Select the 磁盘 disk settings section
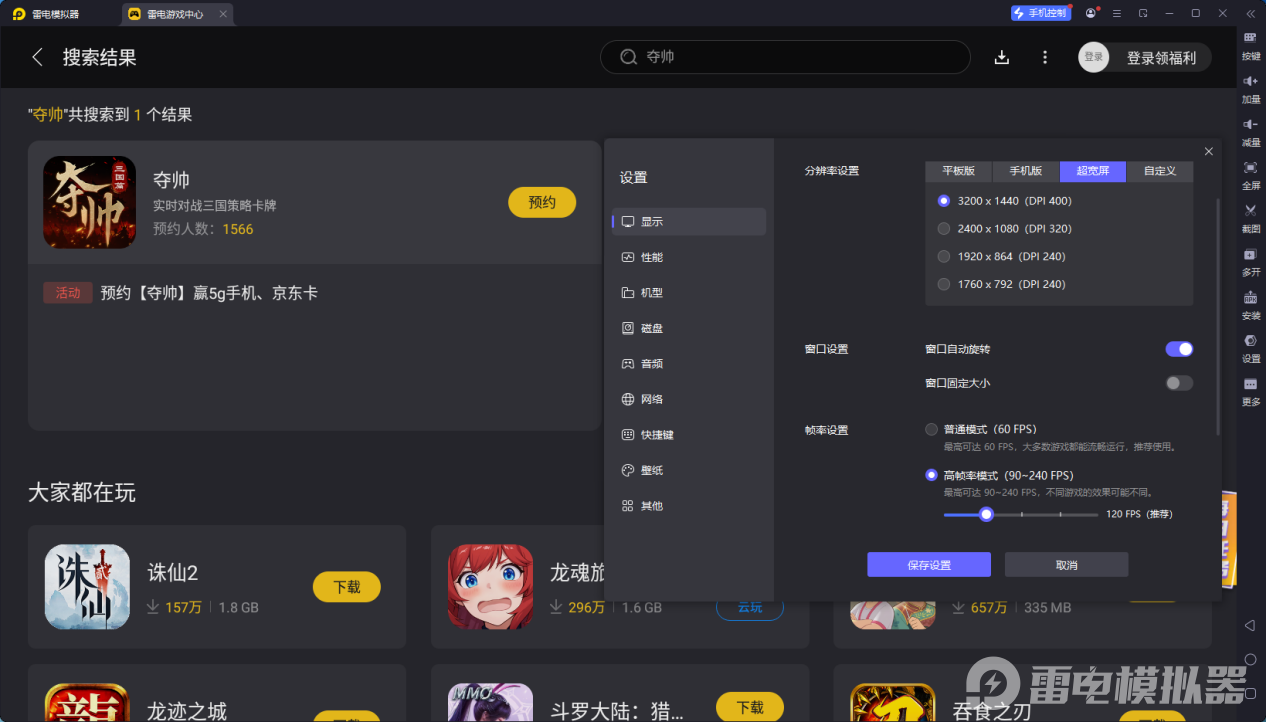 (689, 328)
